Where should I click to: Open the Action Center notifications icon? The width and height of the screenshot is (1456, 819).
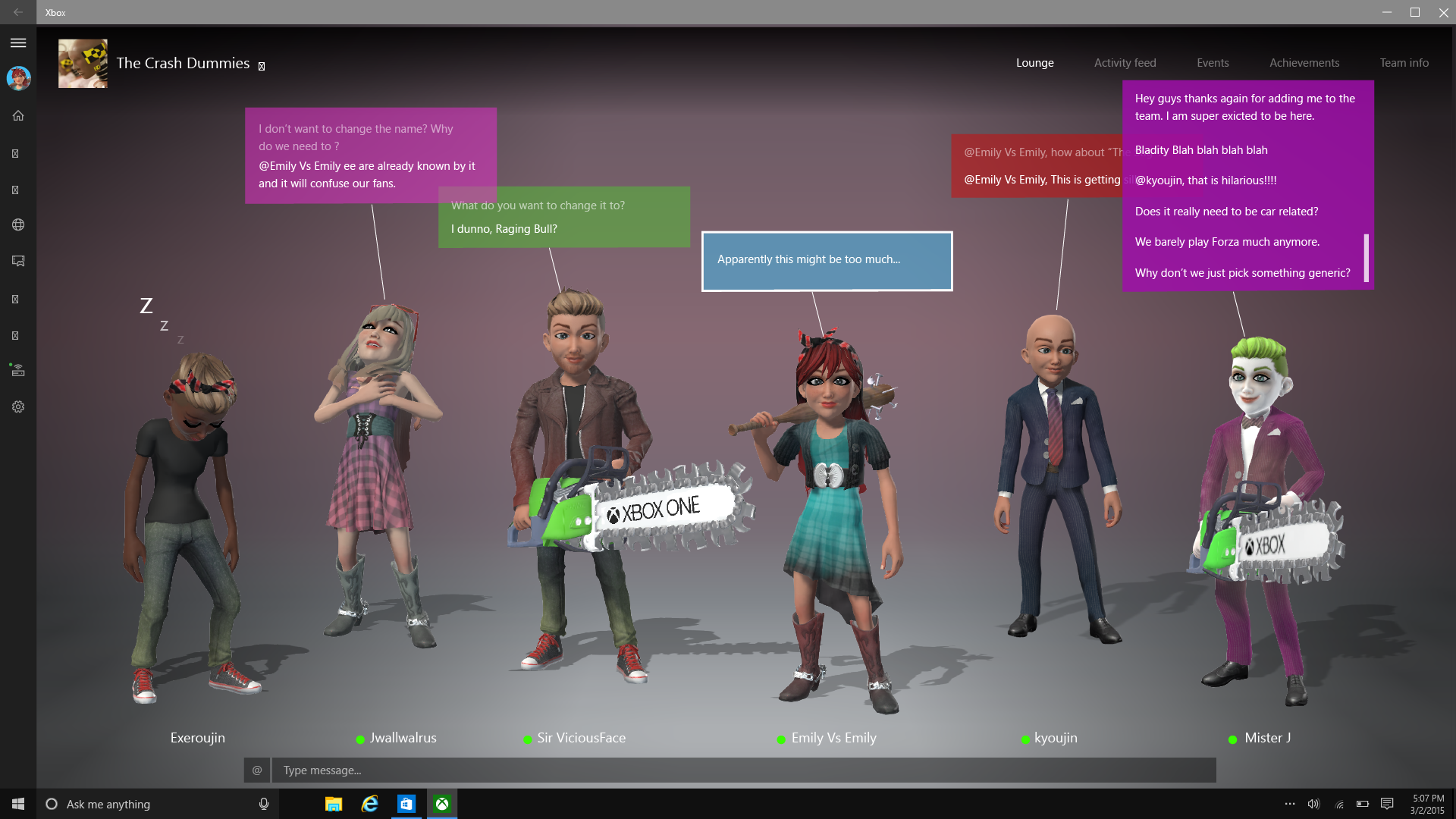(1387, 804)
